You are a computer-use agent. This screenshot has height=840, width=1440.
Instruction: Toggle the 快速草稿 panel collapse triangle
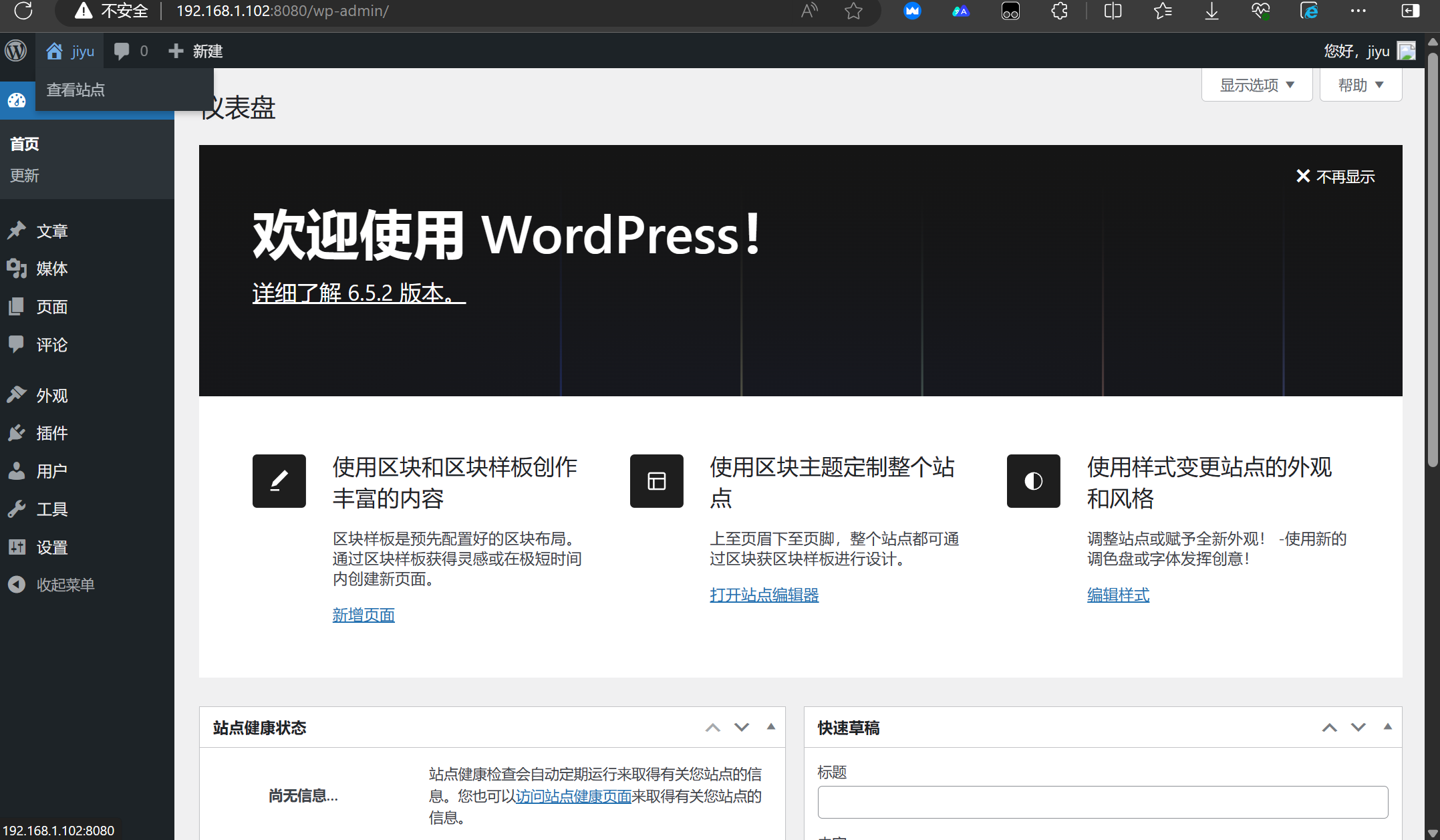1387,727
